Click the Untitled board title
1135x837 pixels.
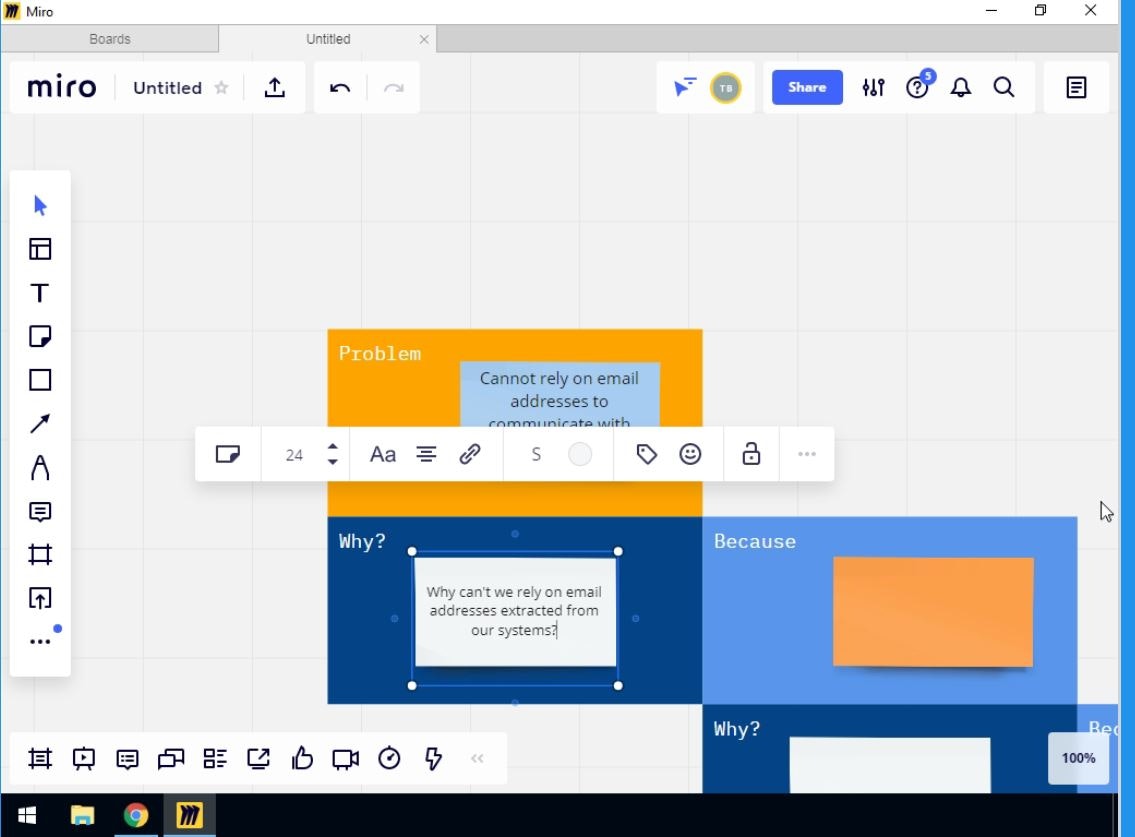pos(167,88)
